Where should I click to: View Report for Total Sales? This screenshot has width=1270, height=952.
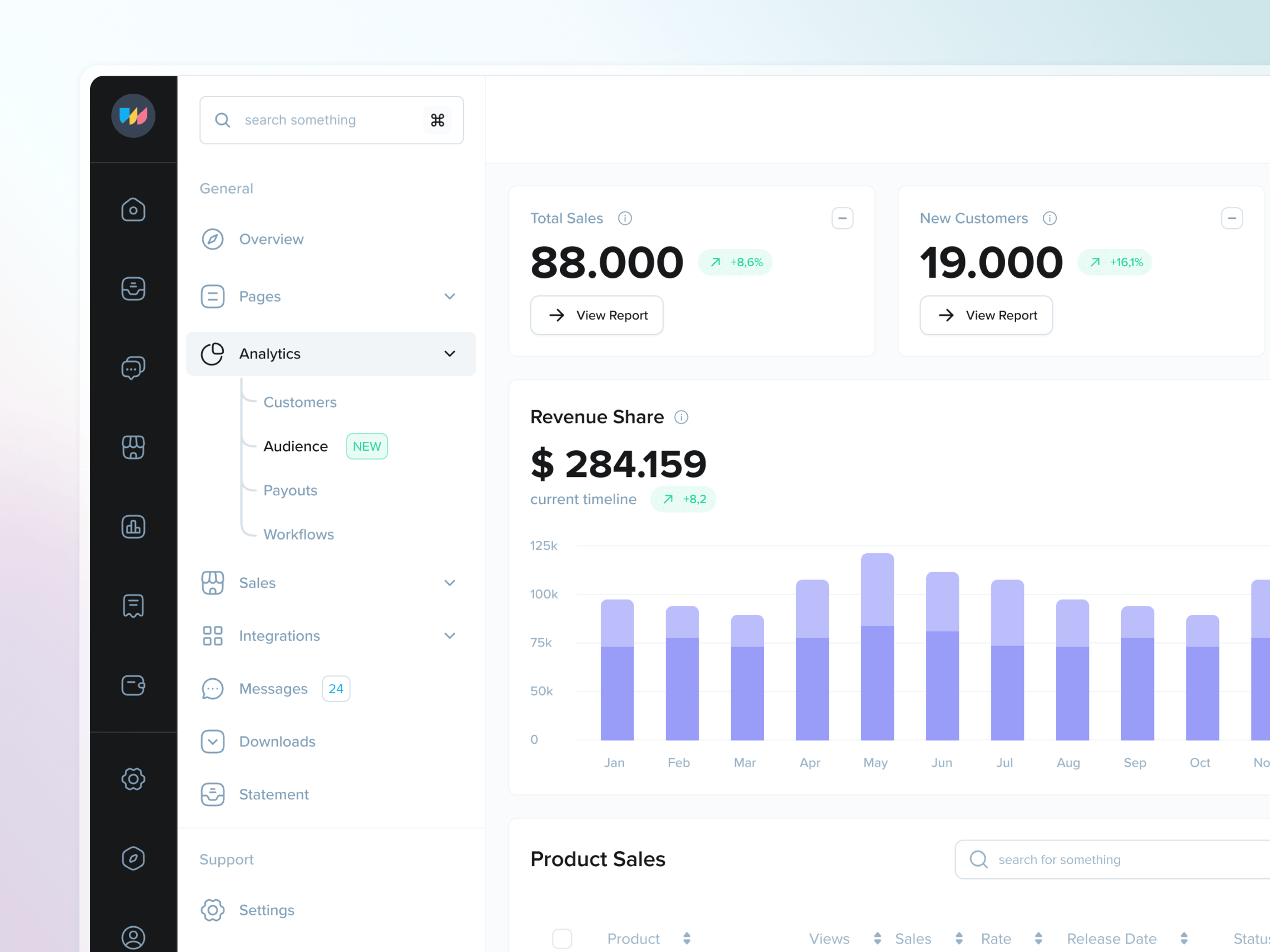(x=596, y=315)
